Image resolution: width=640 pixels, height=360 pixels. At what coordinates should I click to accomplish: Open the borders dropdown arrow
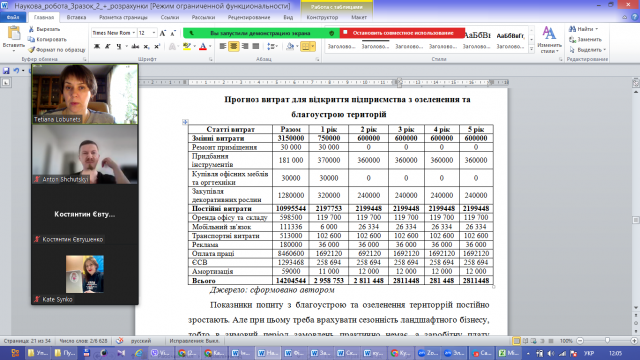click(313, 47)
